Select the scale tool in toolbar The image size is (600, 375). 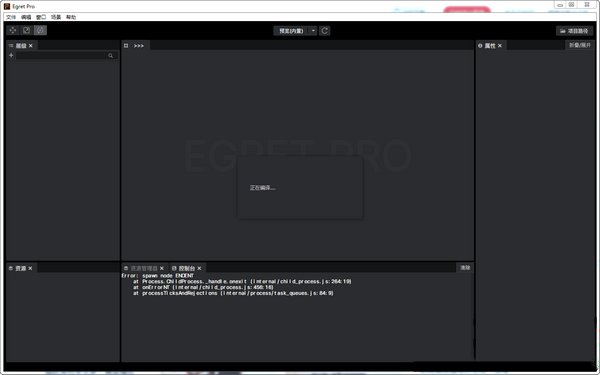click(x=26, y=30)
